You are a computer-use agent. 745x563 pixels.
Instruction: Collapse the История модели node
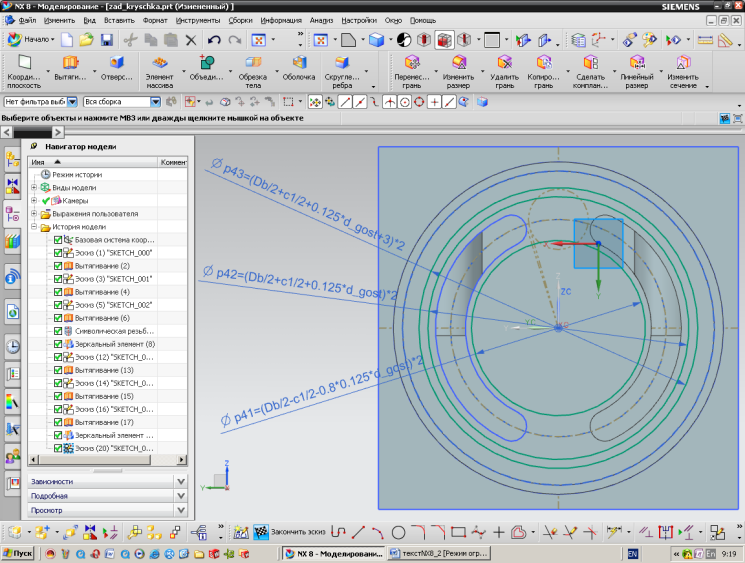(34, 227)
